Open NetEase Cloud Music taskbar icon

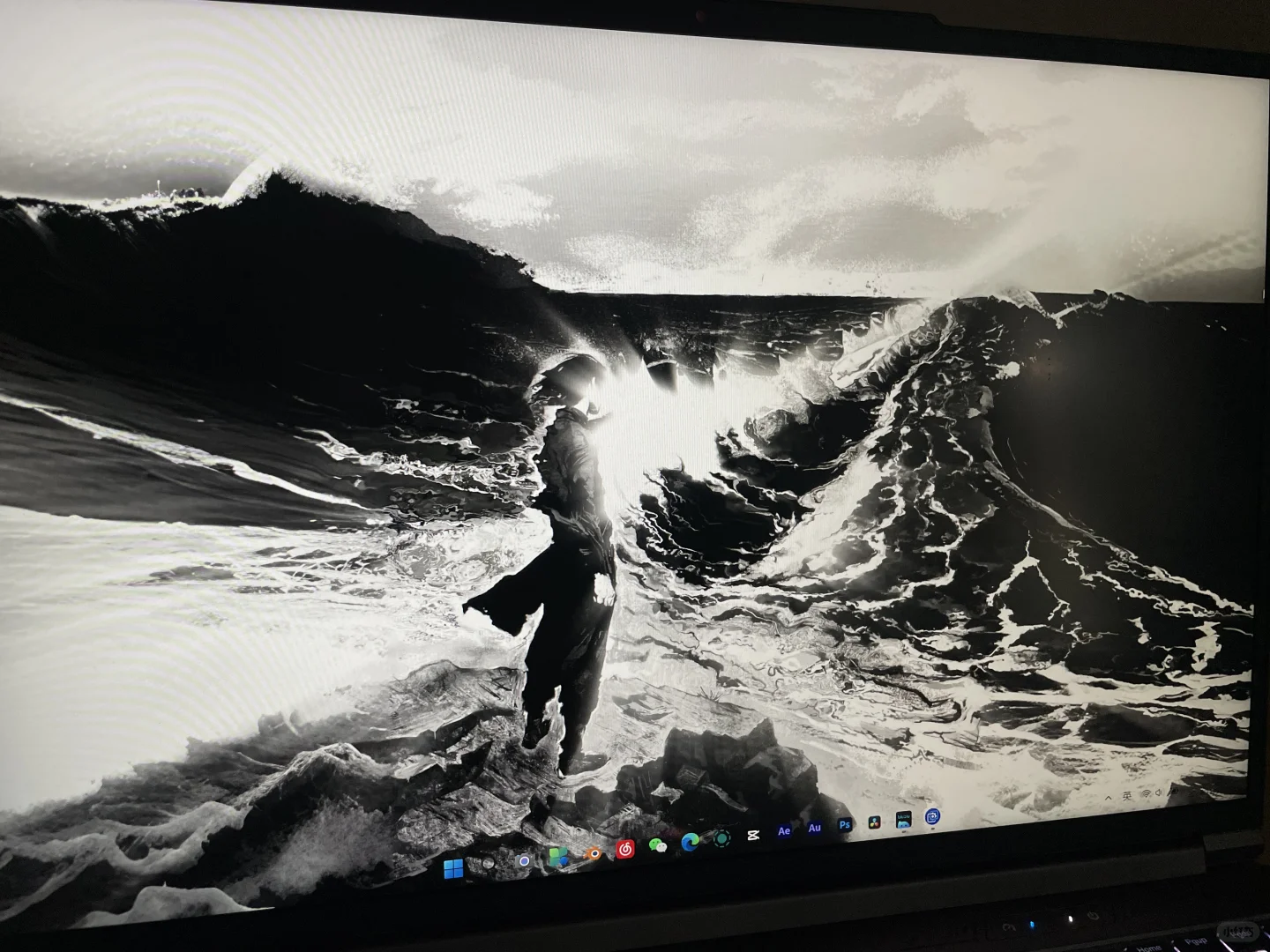[x=625, y=849]
